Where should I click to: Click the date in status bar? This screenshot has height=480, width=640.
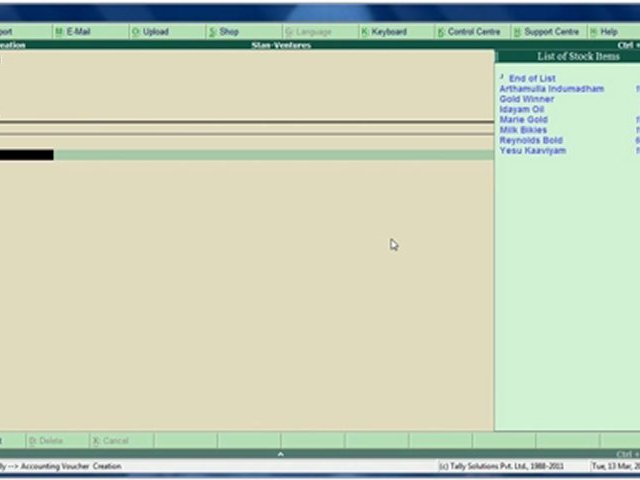tap(616, 466)
